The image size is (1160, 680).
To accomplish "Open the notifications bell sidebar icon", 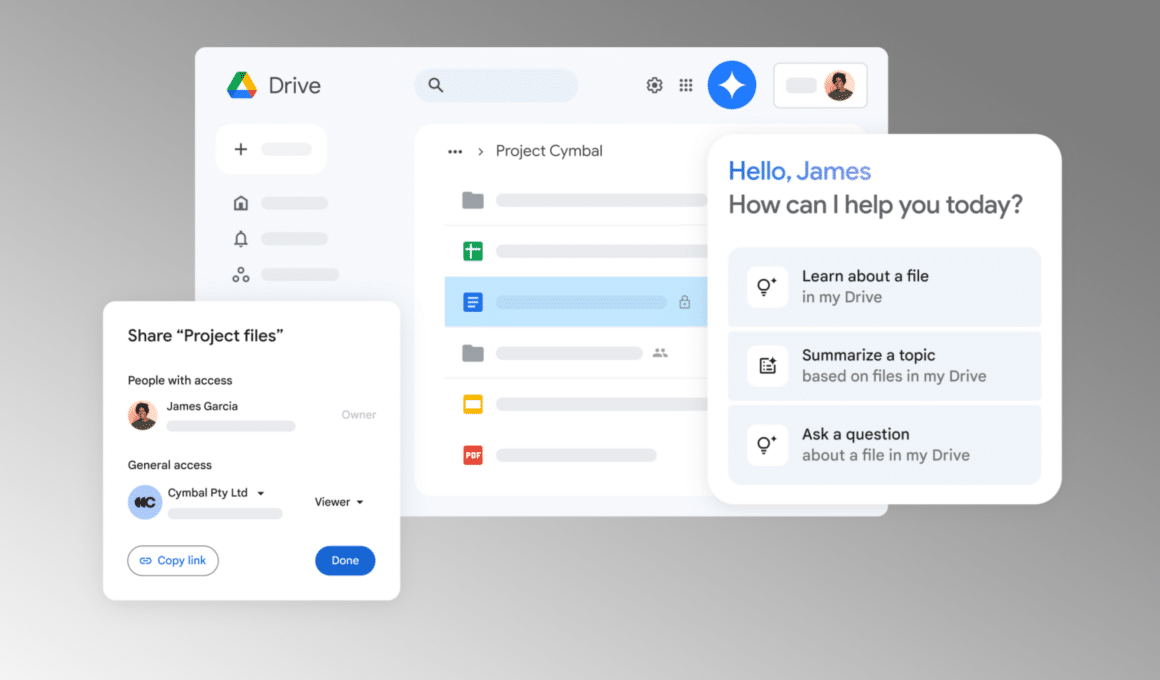I will tap(240, 238).
